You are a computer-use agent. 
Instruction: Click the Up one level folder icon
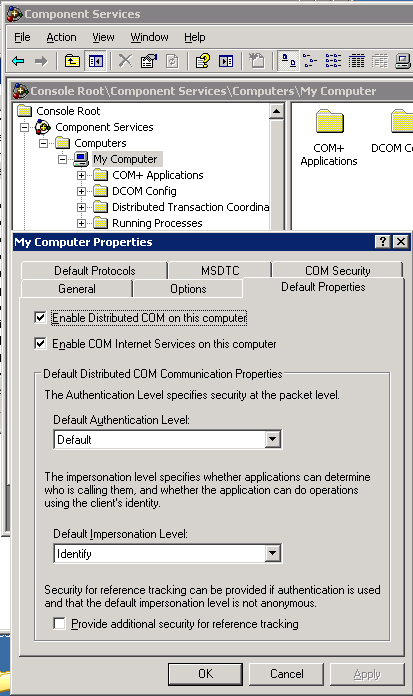(72, 61)
